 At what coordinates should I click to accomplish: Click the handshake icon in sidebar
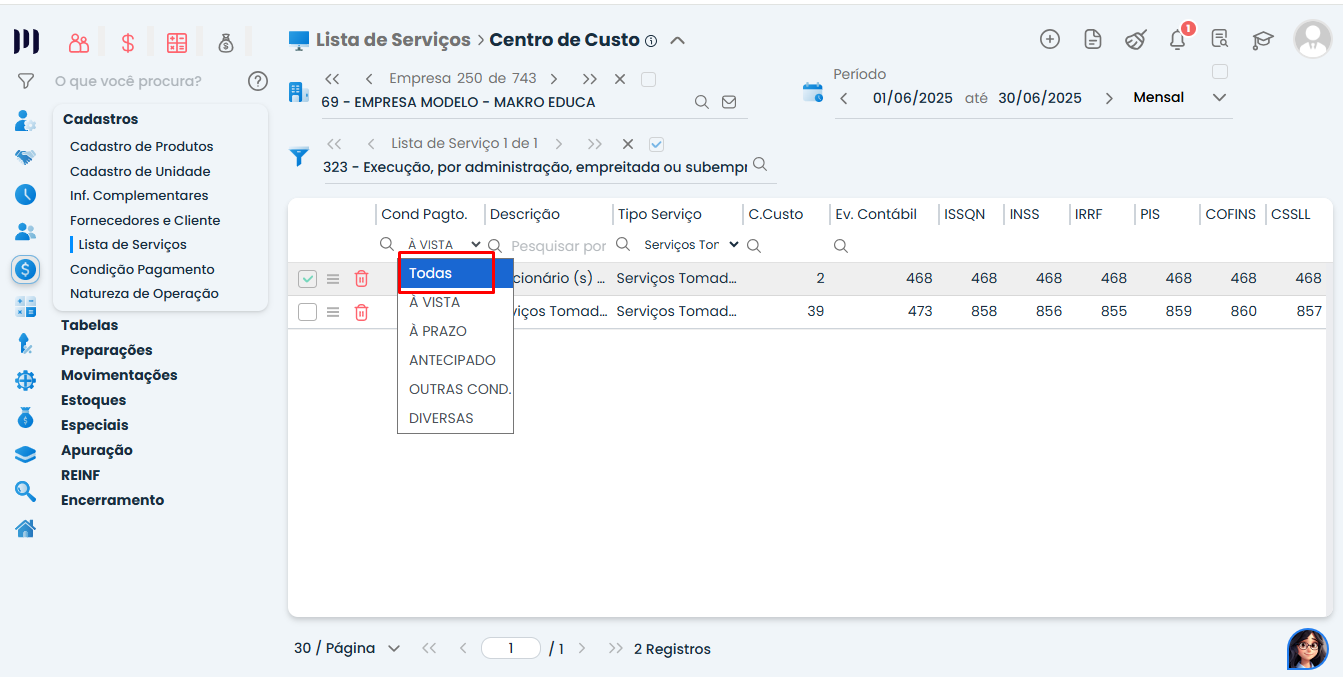point(26,157)
